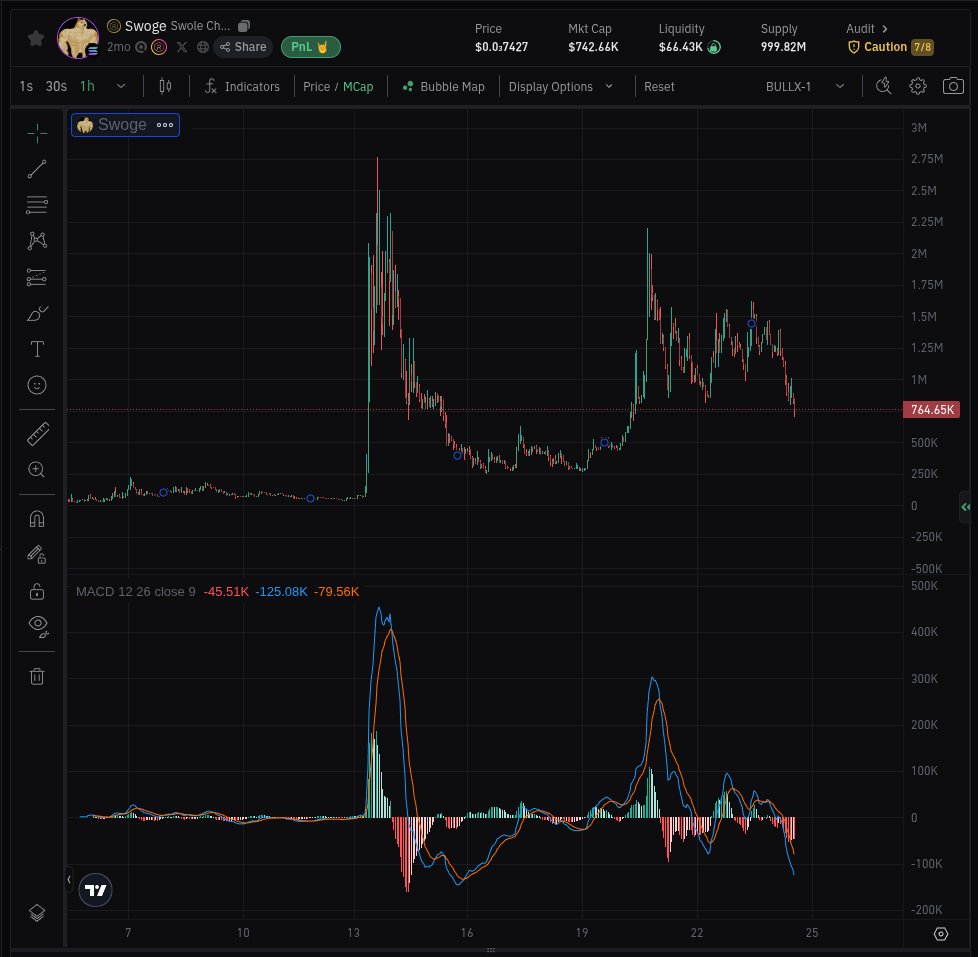Select the ruler measure tool

click(x=38, y=434)
